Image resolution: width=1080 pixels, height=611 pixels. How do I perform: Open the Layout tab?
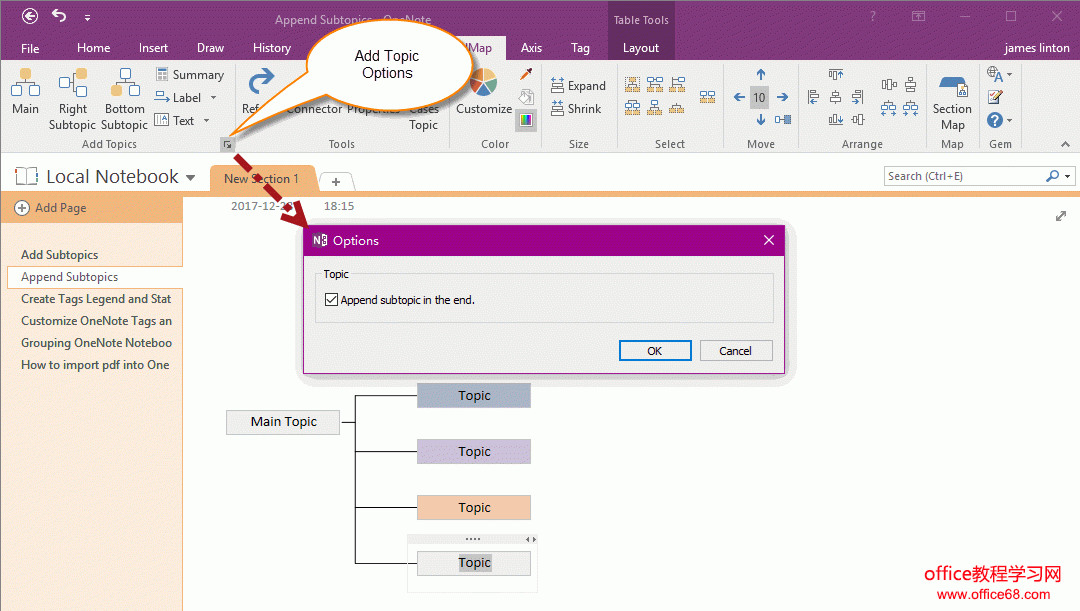(x=640, y=48)
